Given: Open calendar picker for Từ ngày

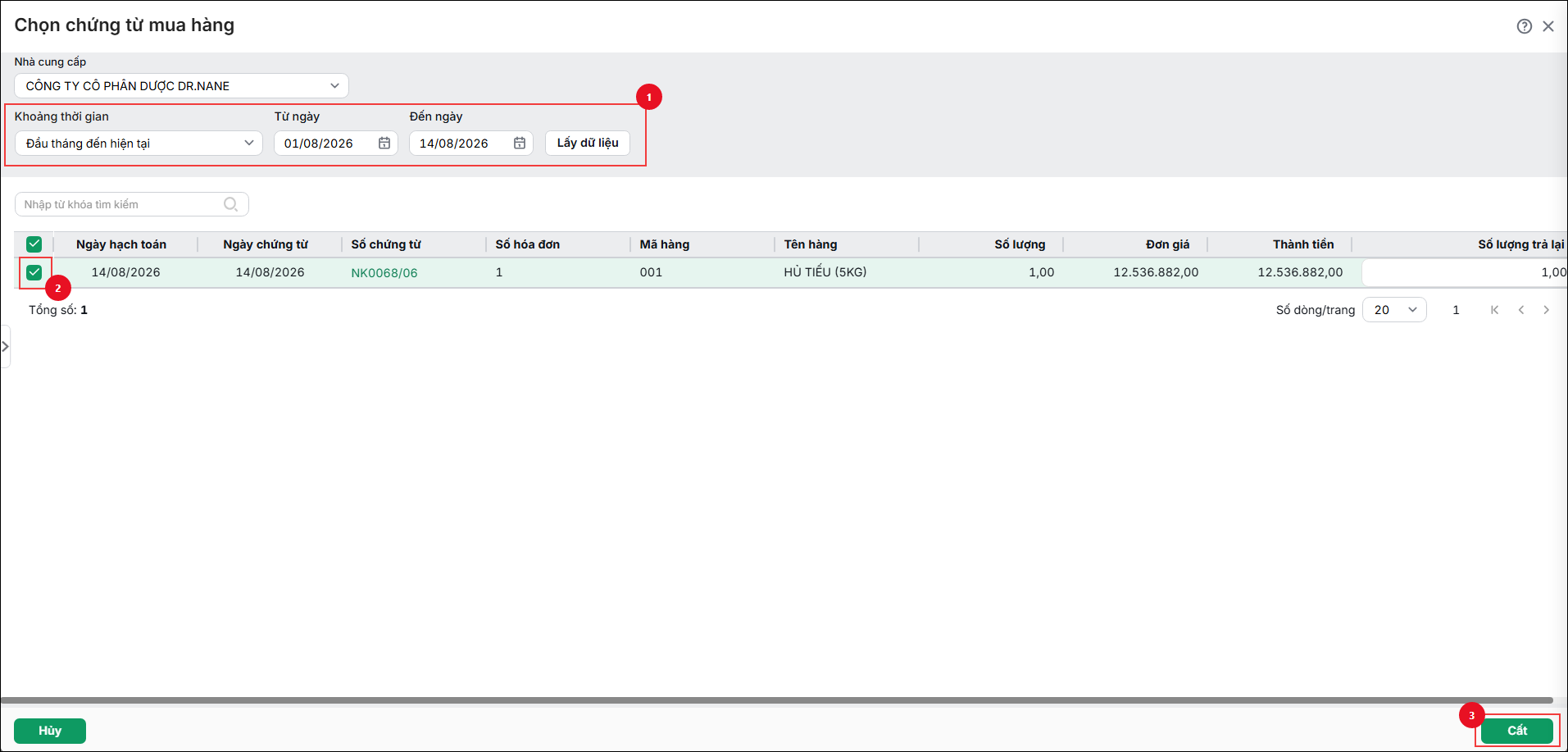Looking at the screenshot, I should tap(384, 144).
